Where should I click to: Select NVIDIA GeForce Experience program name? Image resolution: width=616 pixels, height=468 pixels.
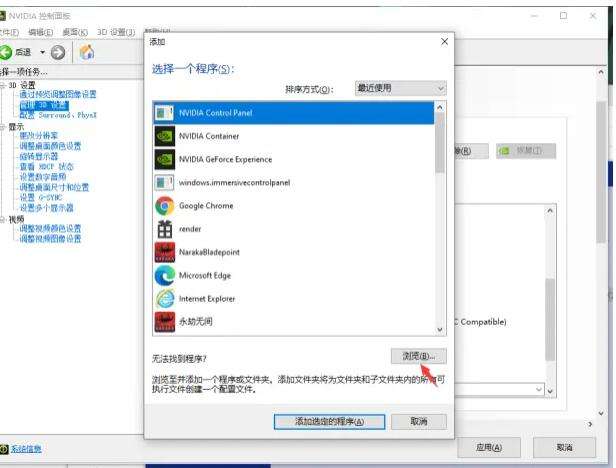(225, 159)
